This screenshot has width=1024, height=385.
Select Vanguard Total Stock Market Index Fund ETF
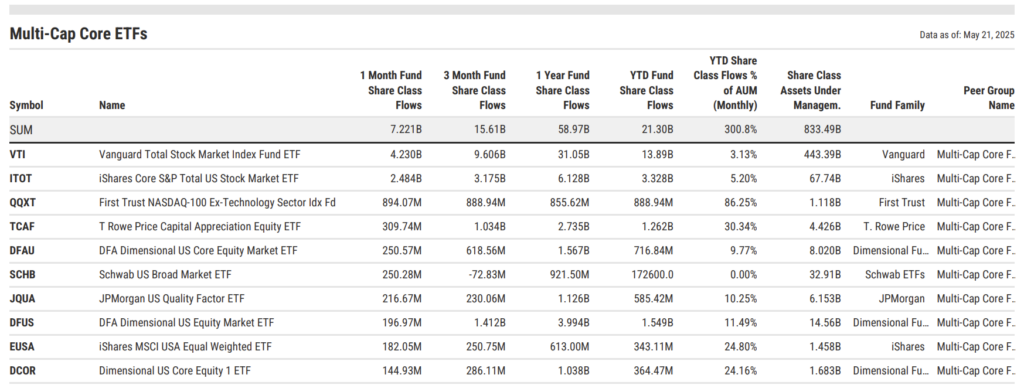coord(200,155)
